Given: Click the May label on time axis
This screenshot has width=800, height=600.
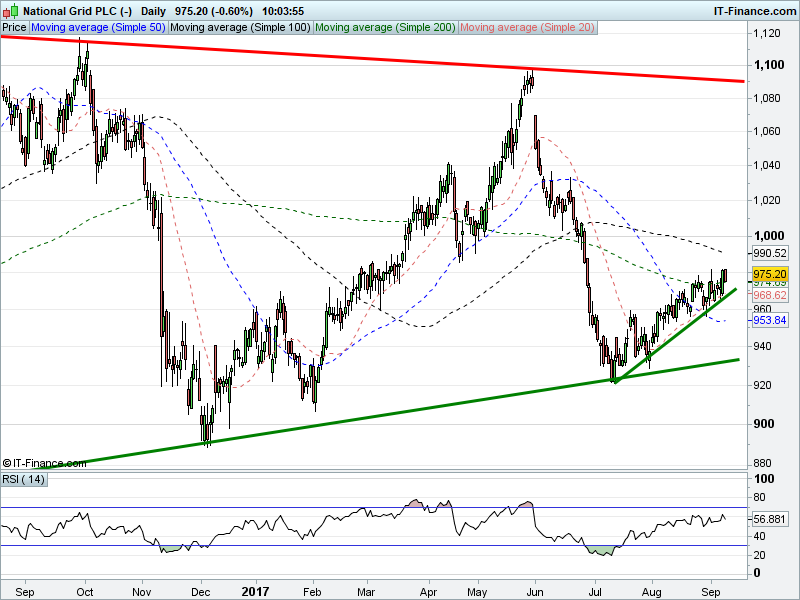Looking at the screenshot, I should click(x=478, y=592).
